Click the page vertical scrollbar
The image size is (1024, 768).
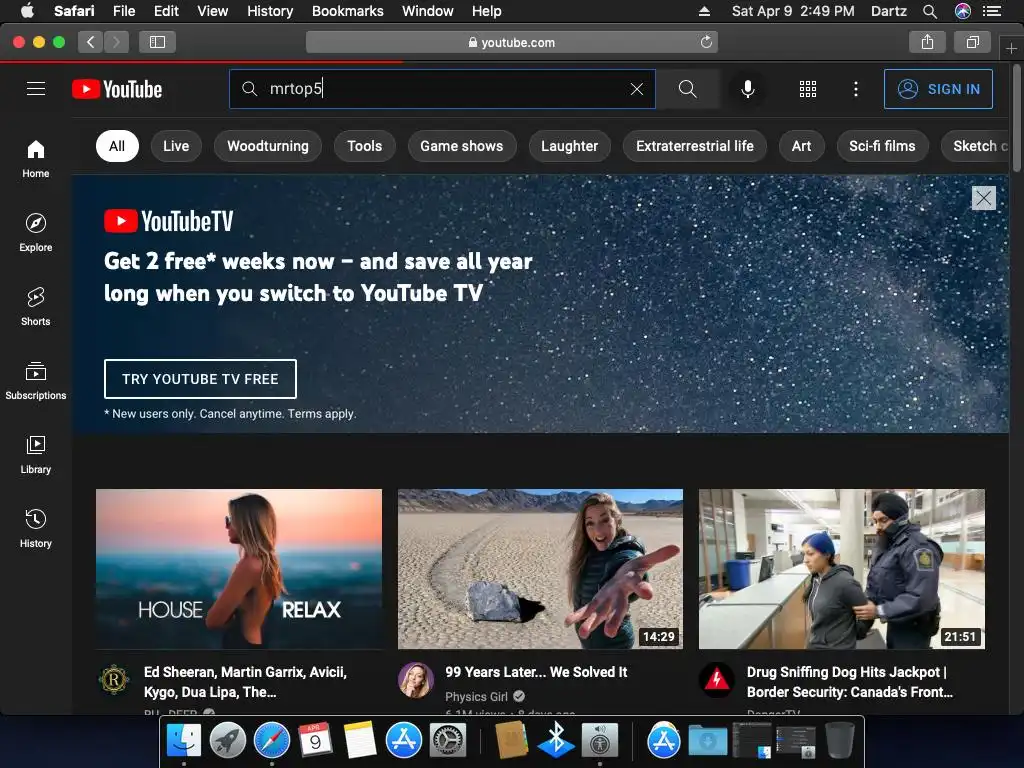(x=1016, y=118)
